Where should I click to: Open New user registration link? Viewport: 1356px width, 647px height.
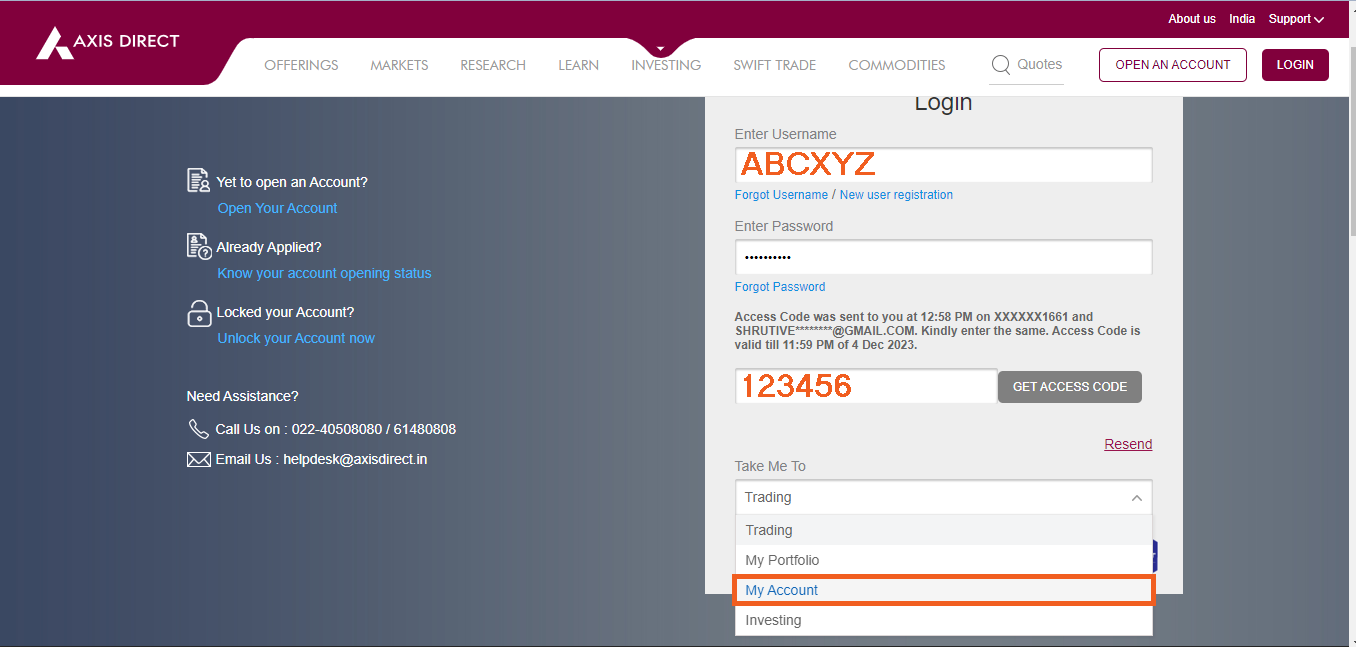[x=896, y=195]
